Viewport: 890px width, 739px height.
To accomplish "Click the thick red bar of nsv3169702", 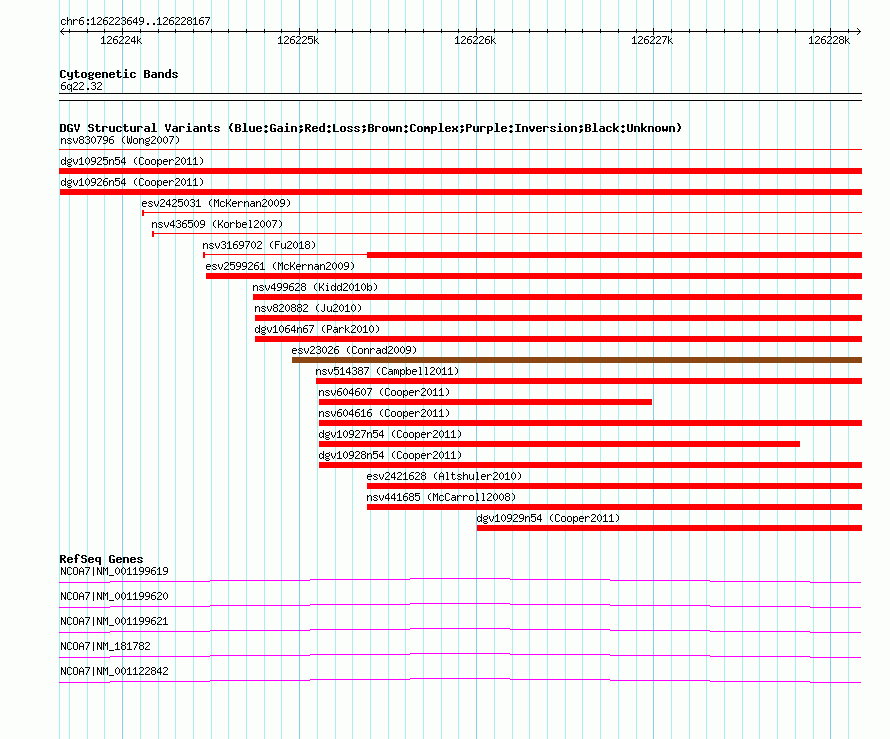I will pos(615,255).
